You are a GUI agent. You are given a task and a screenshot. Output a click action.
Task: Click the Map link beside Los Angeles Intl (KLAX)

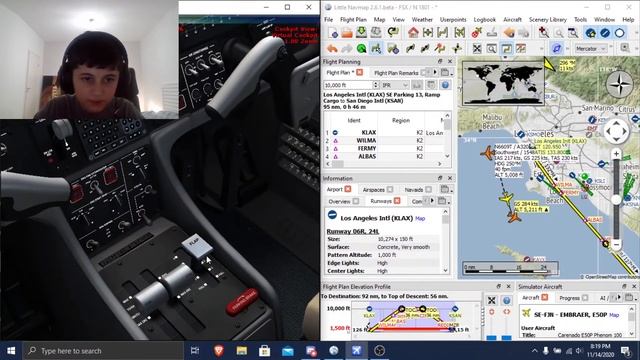[x=420, y=219]
